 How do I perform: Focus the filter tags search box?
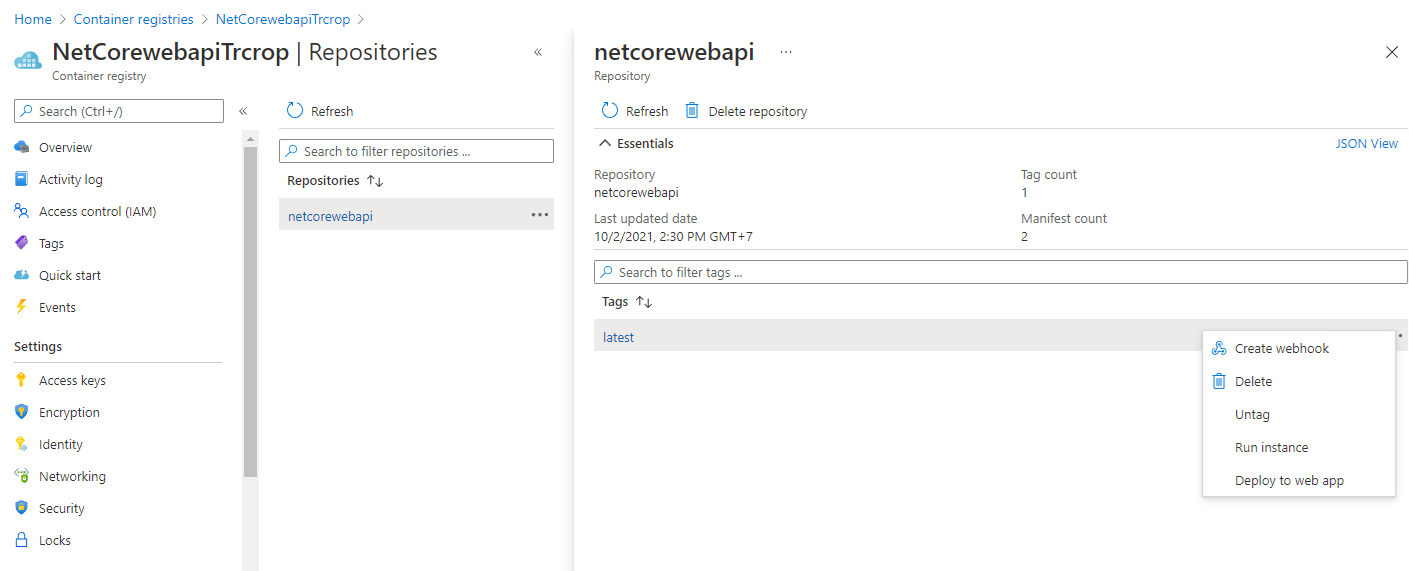pos(1000,272)
